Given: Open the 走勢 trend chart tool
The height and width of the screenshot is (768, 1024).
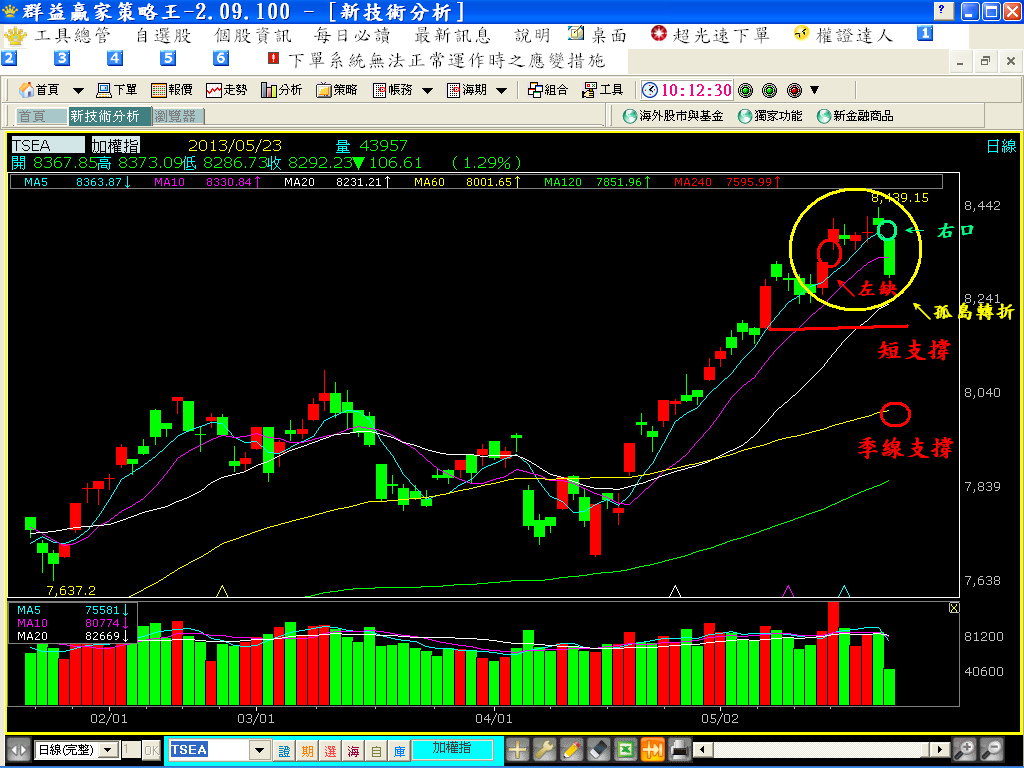Looking at the screenshot, I should point(227,90).
